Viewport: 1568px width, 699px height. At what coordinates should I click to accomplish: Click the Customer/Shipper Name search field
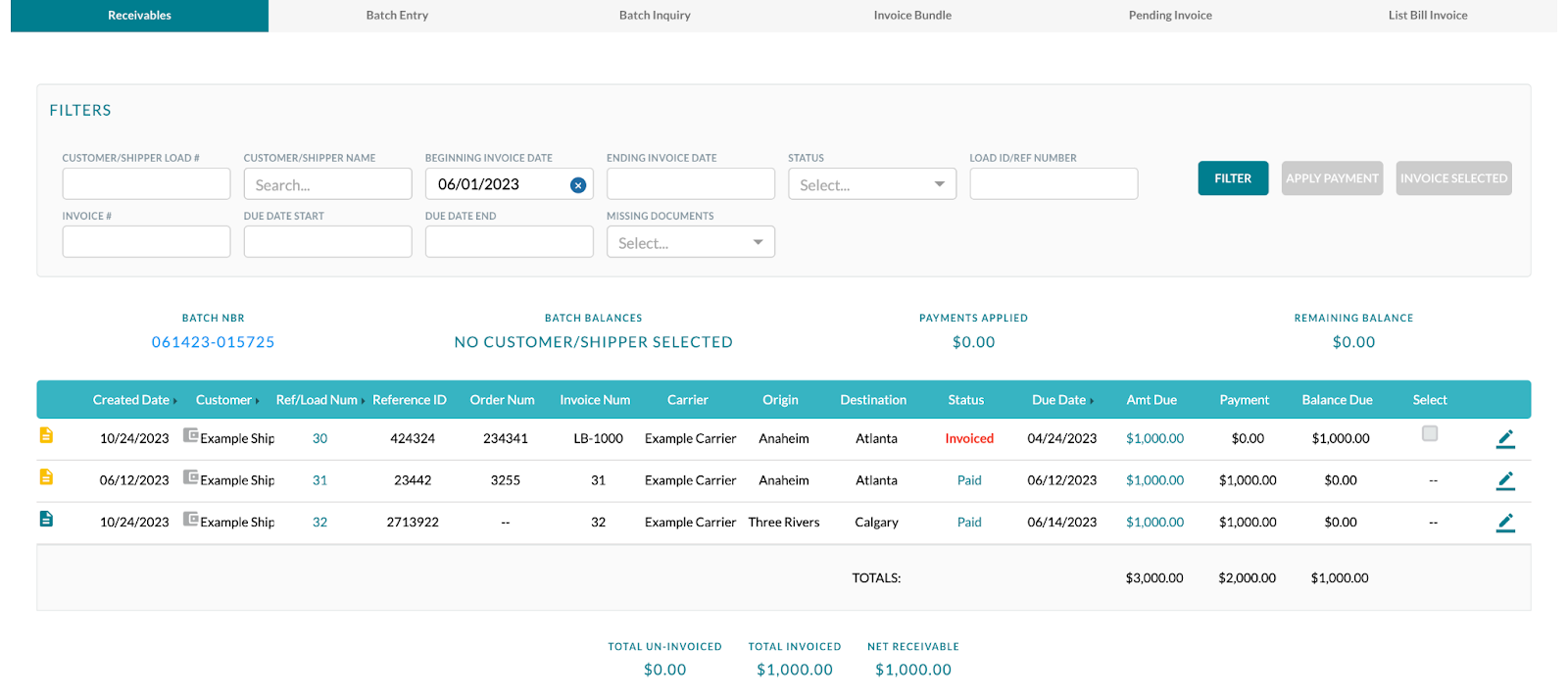tap(327, 184)
